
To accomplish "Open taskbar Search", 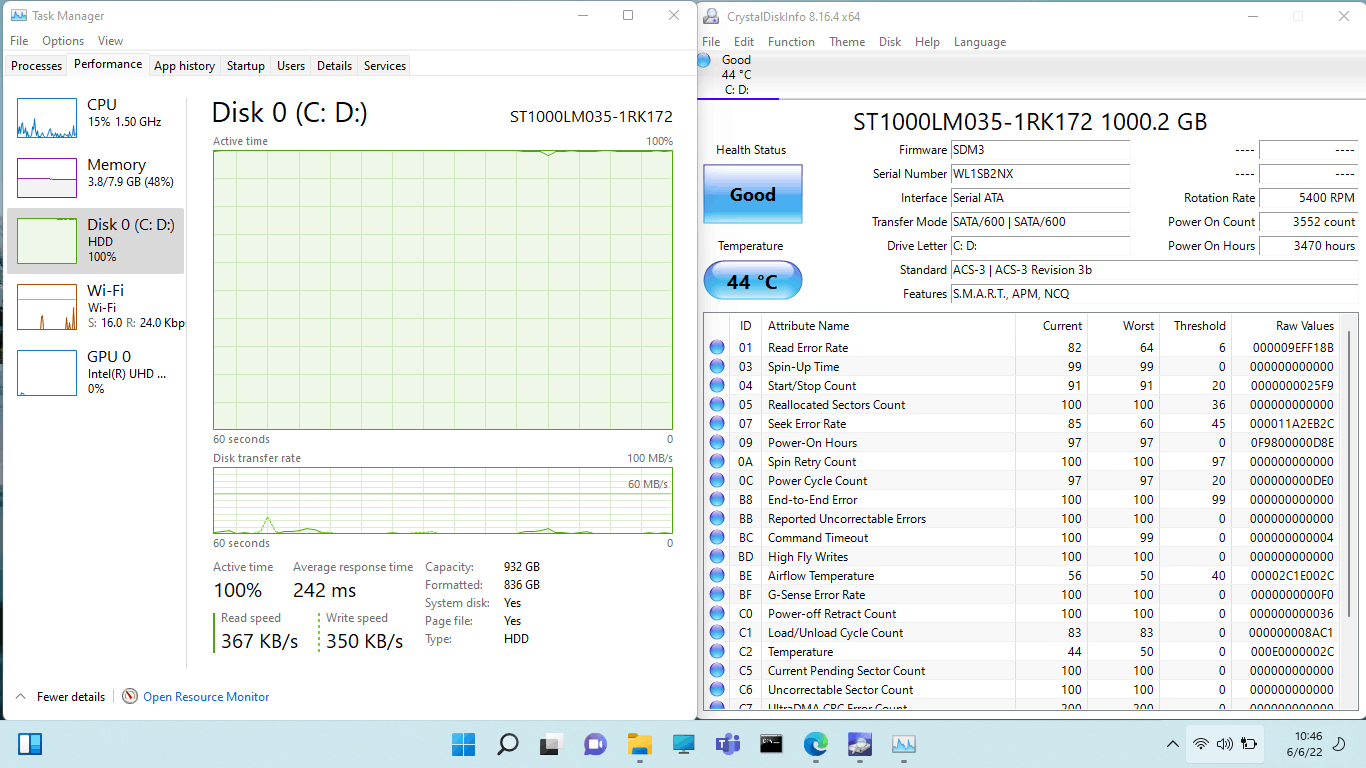I will 507,744.
